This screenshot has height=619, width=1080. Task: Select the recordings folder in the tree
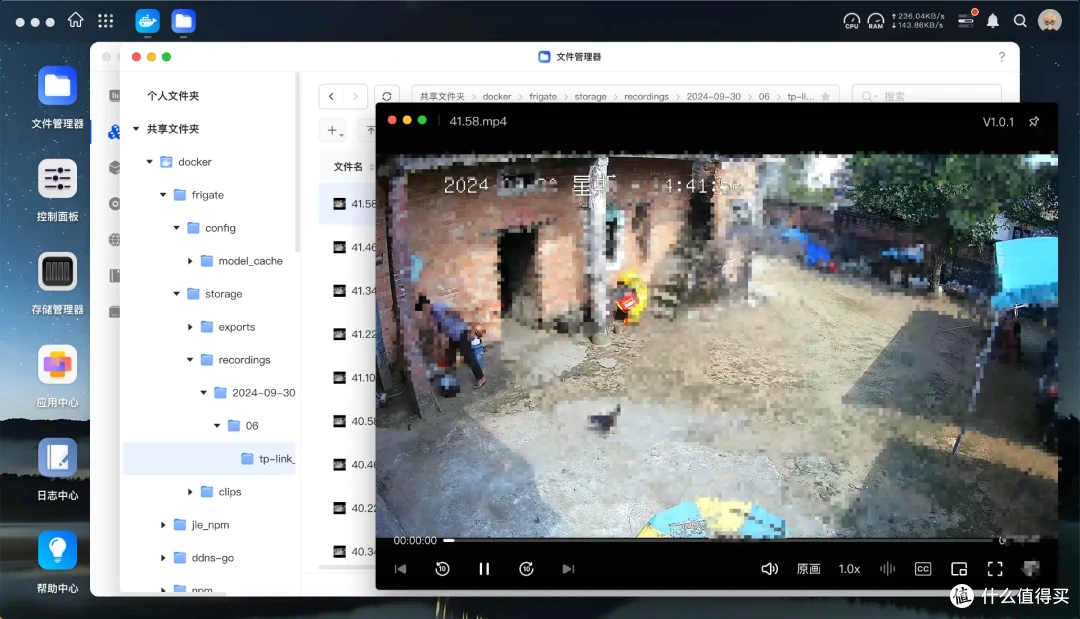(x=244, y=360)
